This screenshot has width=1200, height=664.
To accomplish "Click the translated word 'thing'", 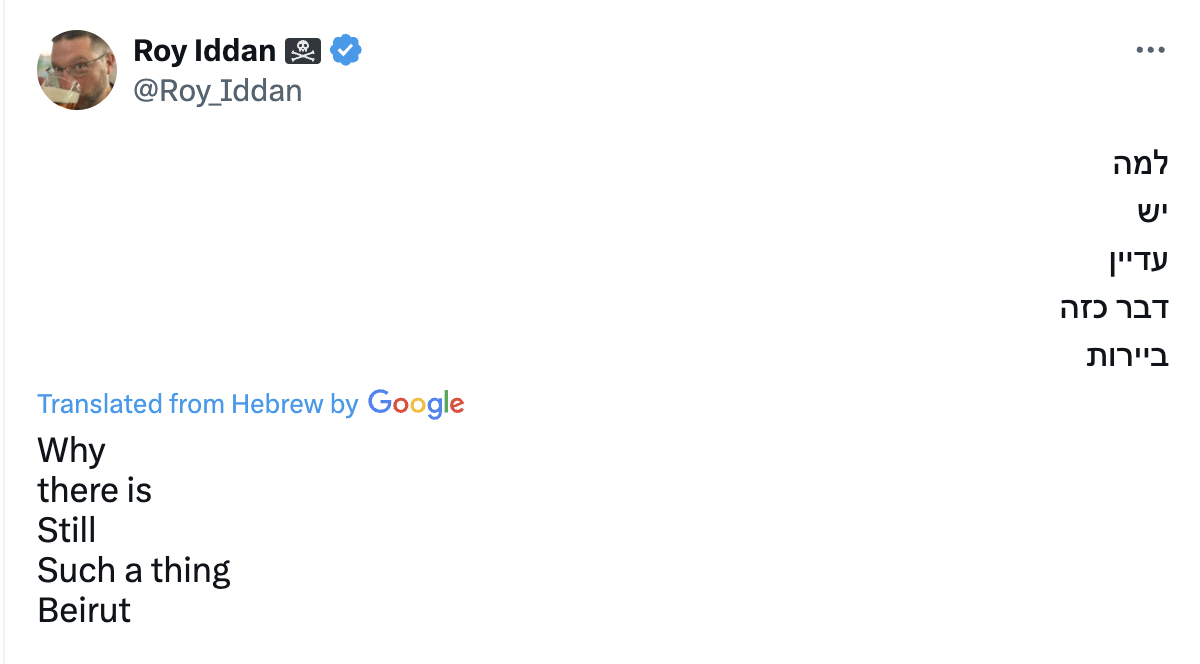I will (x=191, y=571).
